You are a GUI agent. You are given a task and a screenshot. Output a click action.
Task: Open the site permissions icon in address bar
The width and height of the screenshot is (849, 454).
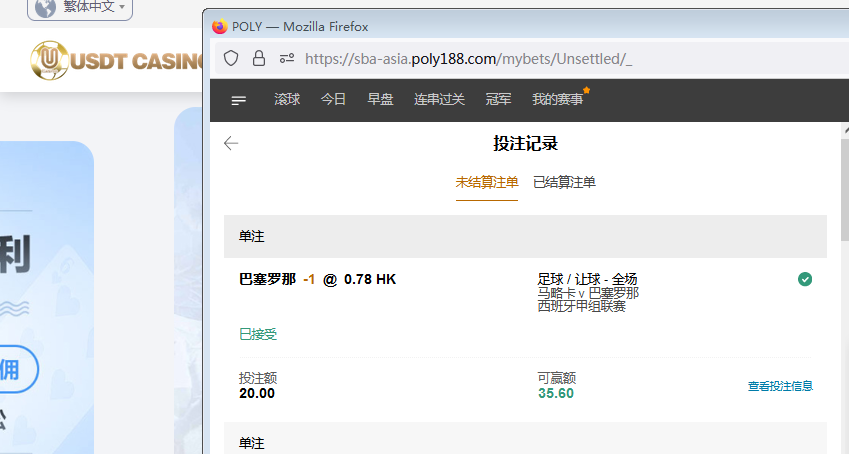[x=287, y=59]
